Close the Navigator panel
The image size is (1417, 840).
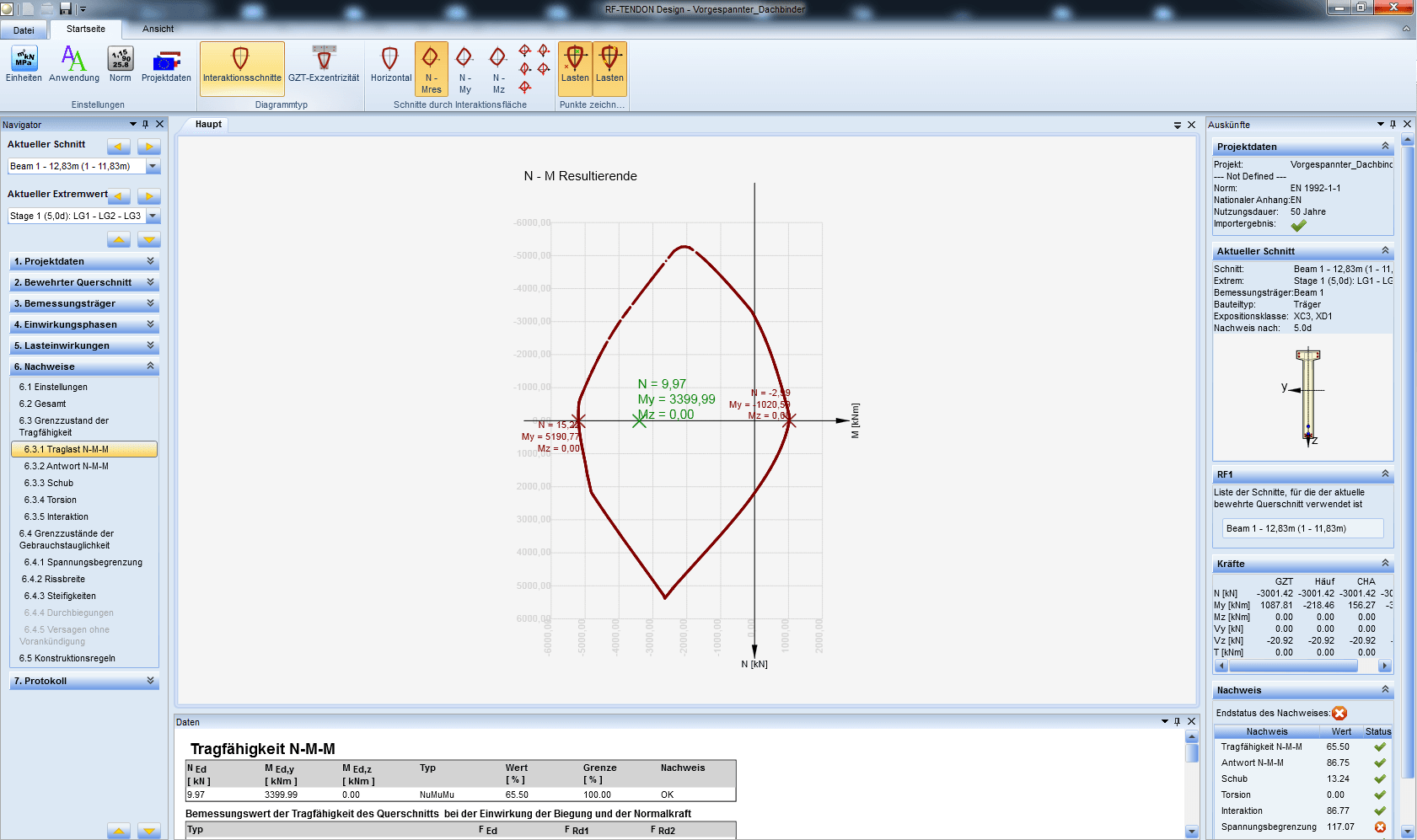[x=159, y=124]
